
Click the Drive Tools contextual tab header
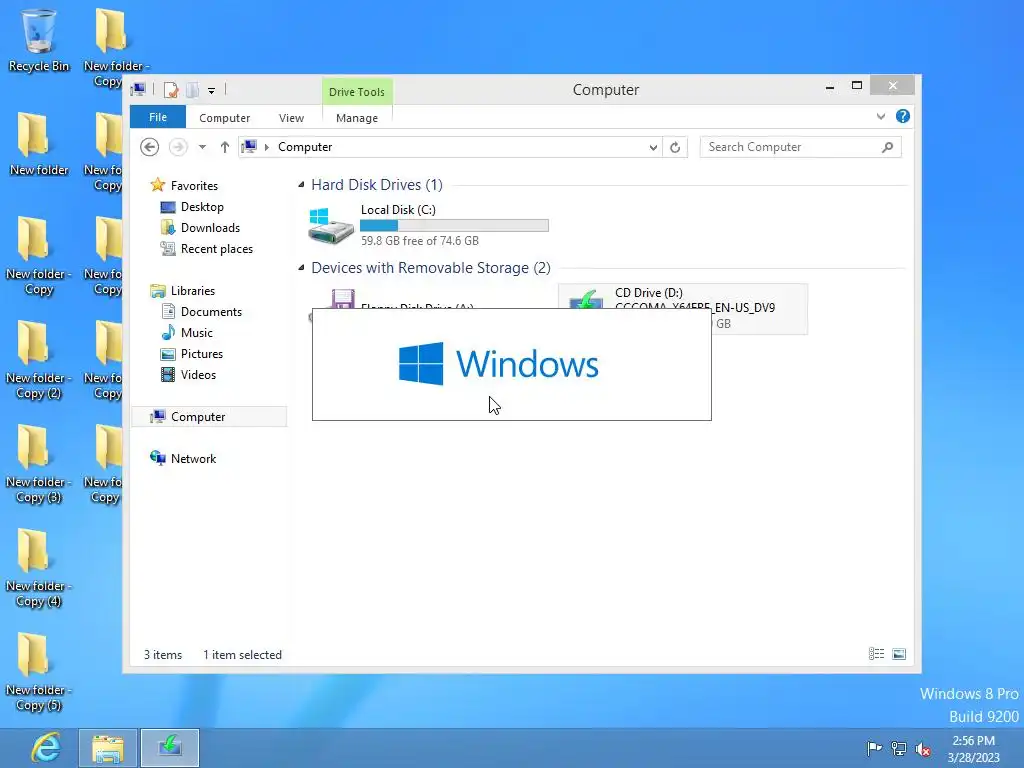coord(357,92)
